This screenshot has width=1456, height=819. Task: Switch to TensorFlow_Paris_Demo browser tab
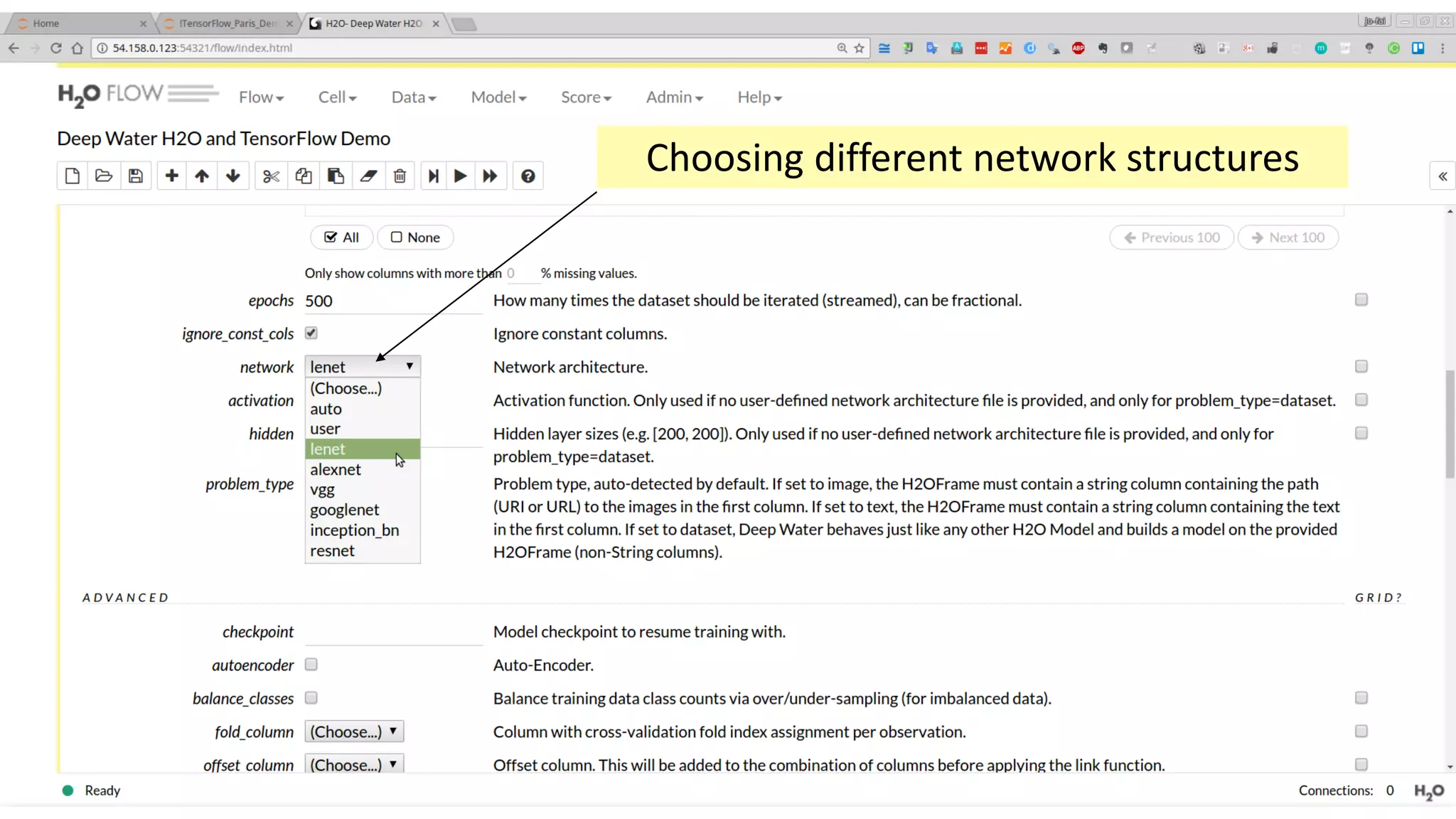[227, 23]
